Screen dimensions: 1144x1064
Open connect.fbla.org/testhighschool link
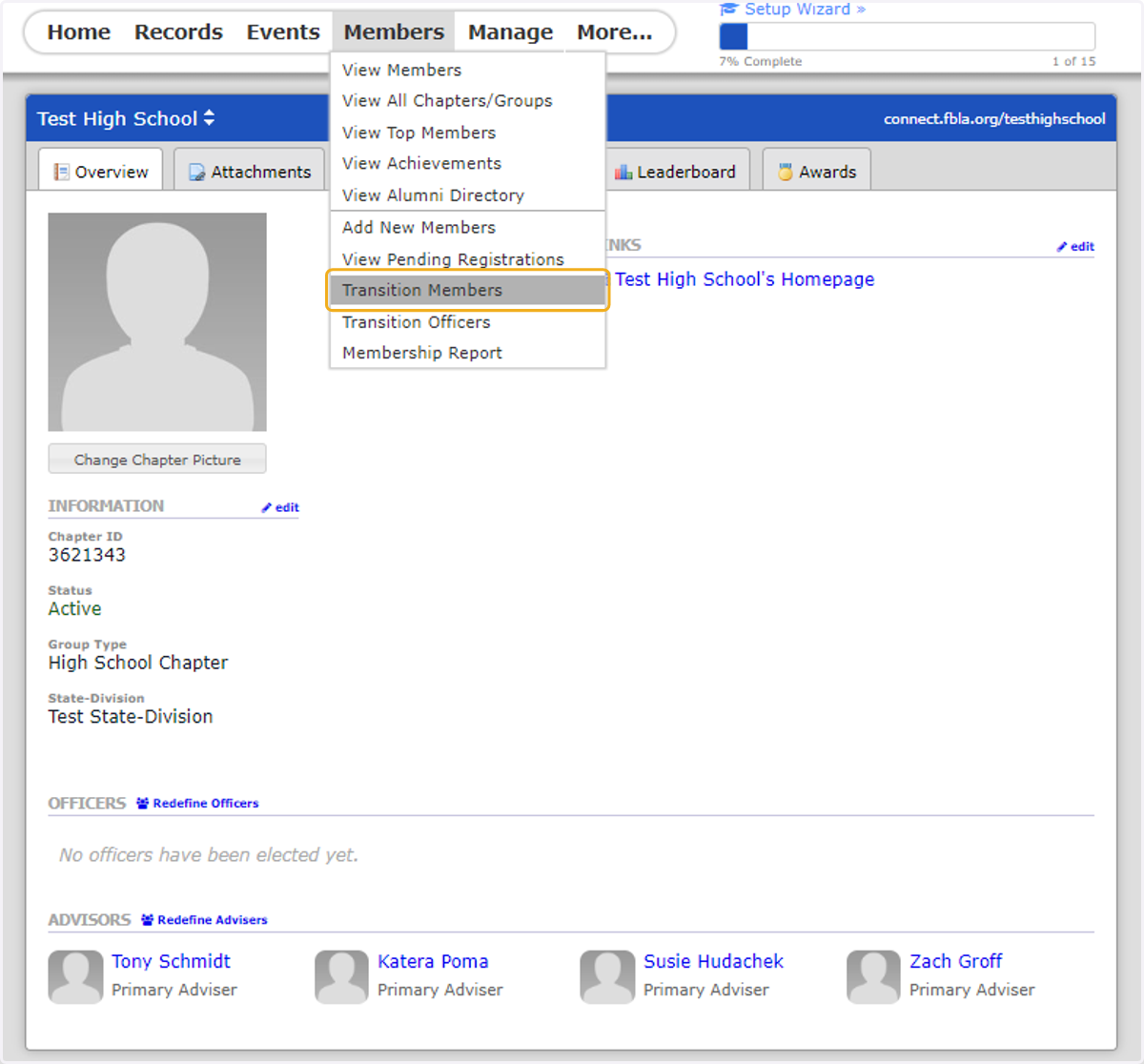click(x=994, y=119)
